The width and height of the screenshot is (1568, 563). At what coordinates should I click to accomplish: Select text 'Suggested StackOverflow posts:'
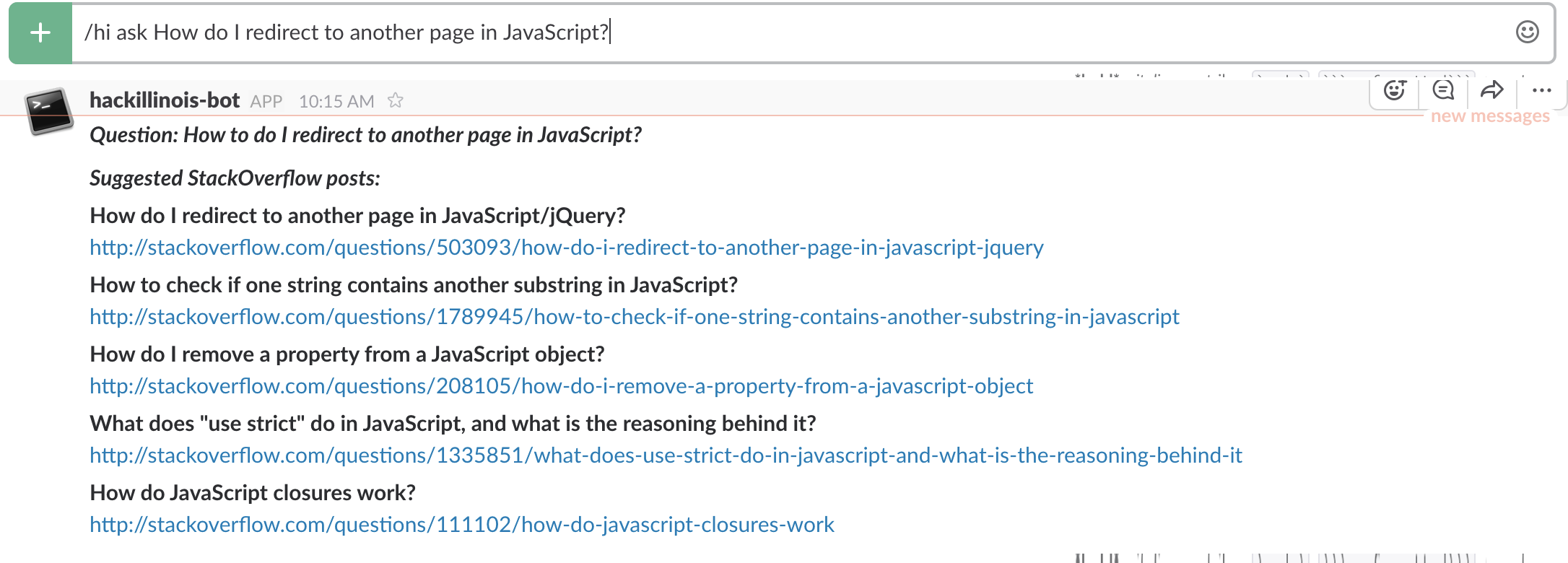[x=235, y=178]
